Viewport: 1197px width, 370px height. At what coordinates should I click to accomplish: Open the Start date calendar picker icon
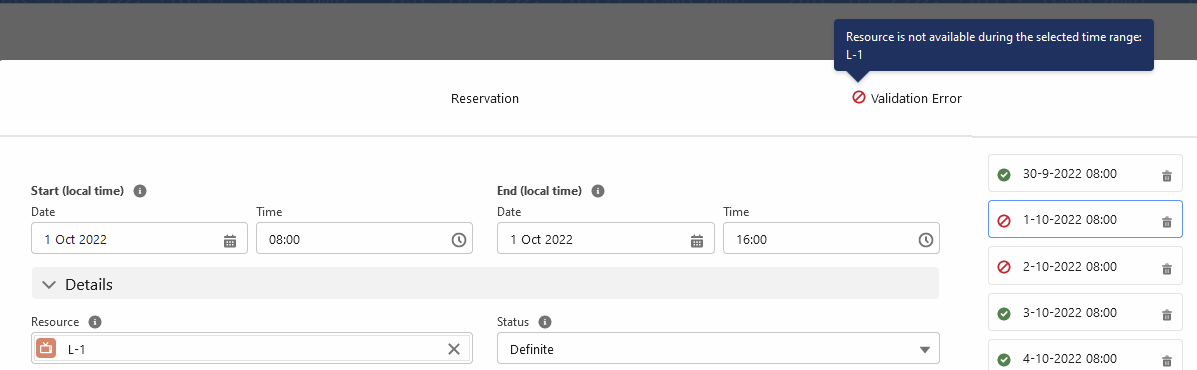tap(230, 240)
